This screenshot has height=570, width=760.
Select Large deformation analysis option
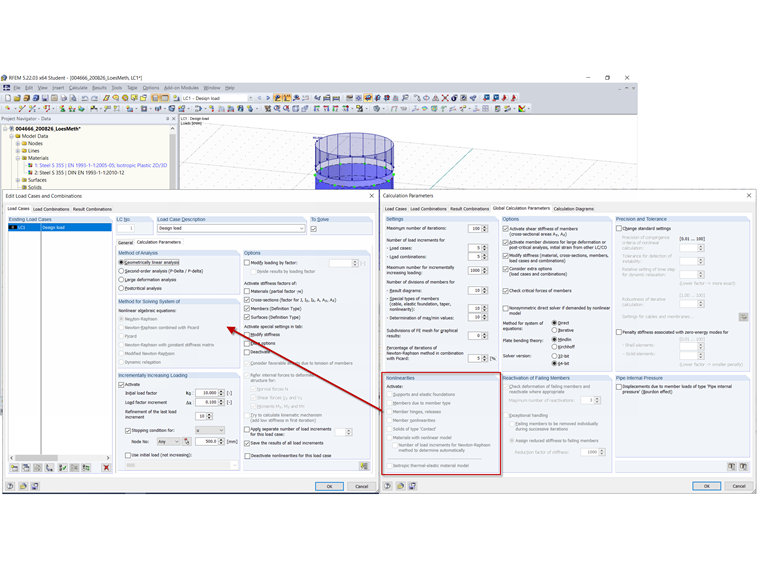(121, 280)
